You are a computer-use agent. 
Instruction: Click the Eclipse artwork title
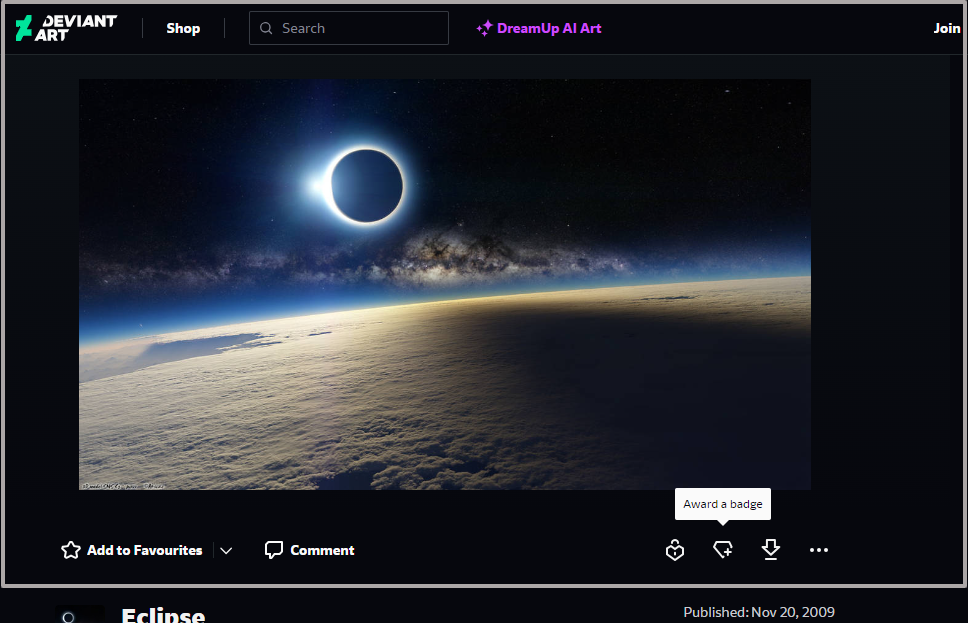(x=164, y=615)
